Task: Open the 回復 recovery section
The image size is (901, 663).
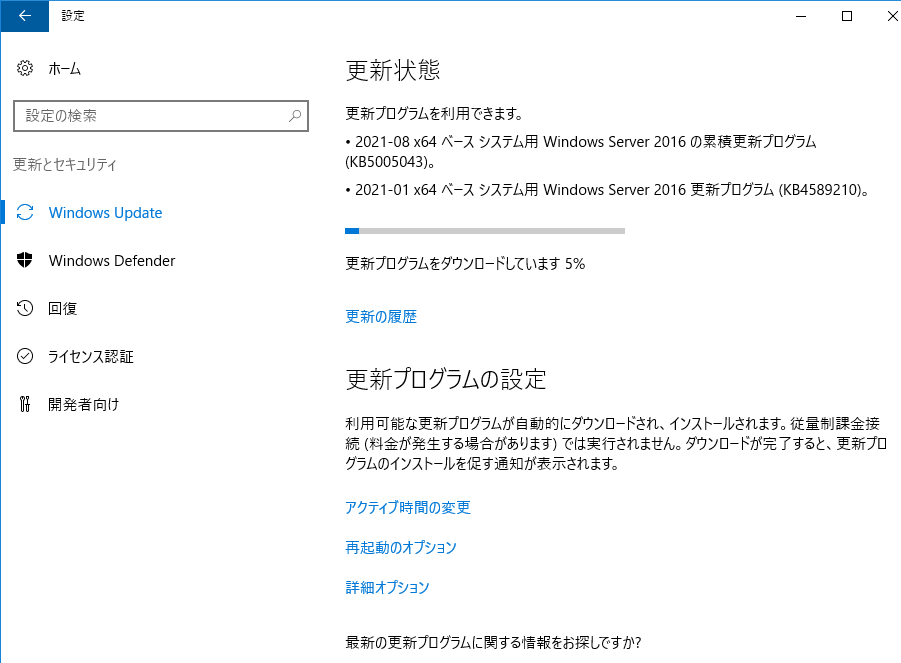Action: [63, 309]
